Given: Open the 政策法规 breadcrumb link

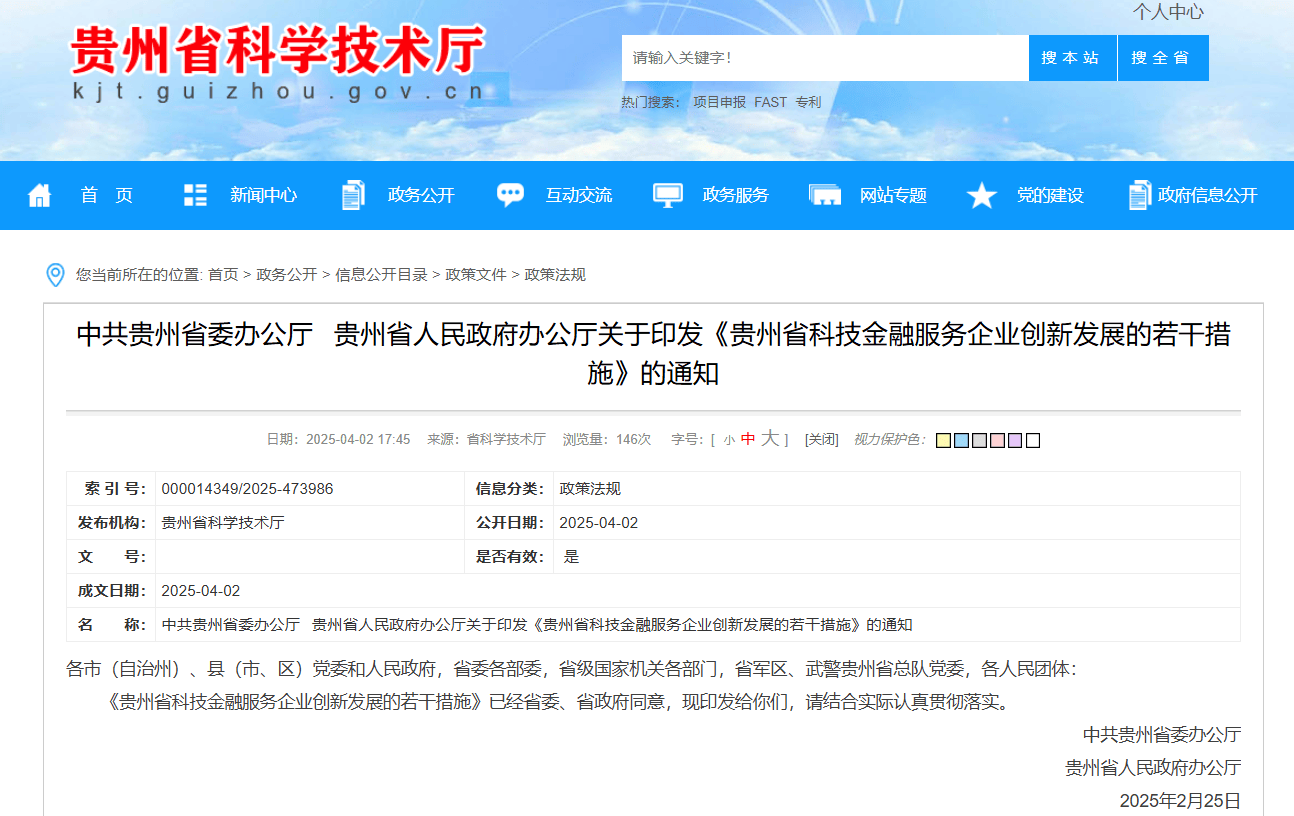Looking at the screenshot, I should (553, 274).
